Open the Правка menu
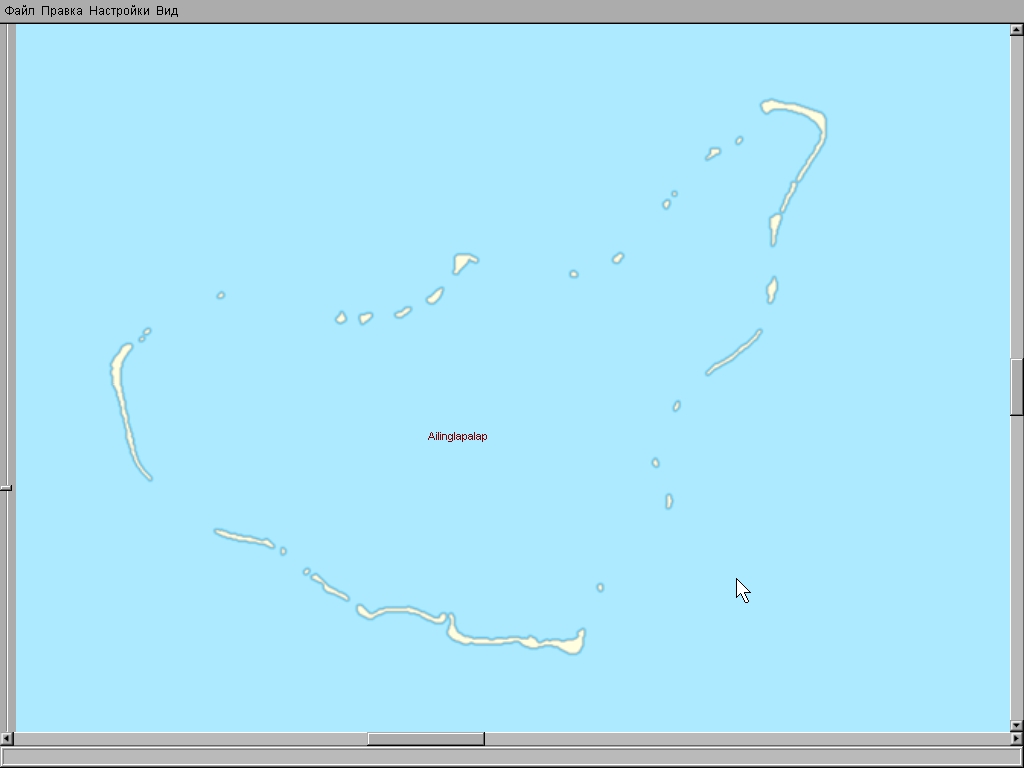The image size is (1024, 768). [x=61, y=11]
